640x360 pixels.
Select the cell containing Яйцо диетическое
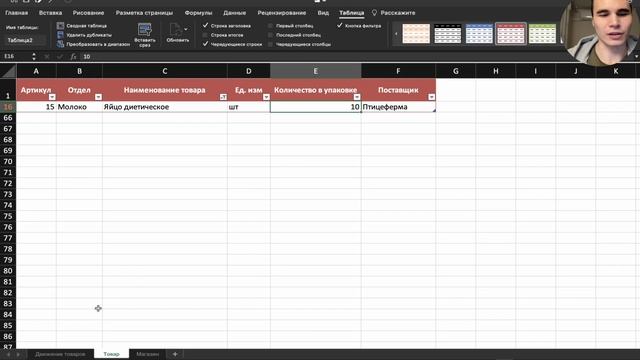tap(165, 107)
